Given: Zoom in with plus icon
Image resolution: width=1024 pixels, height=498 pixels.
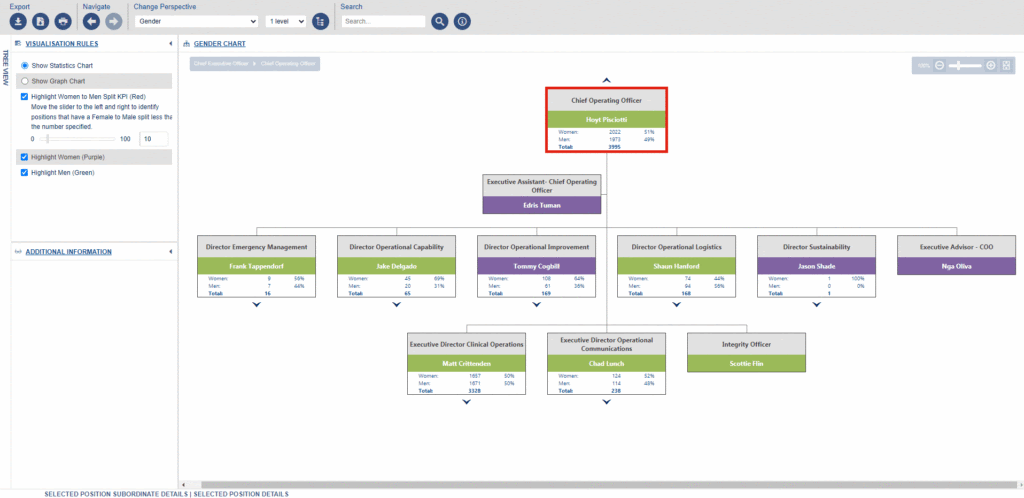Looking at the screenshot, I should (x=991, y=65).
